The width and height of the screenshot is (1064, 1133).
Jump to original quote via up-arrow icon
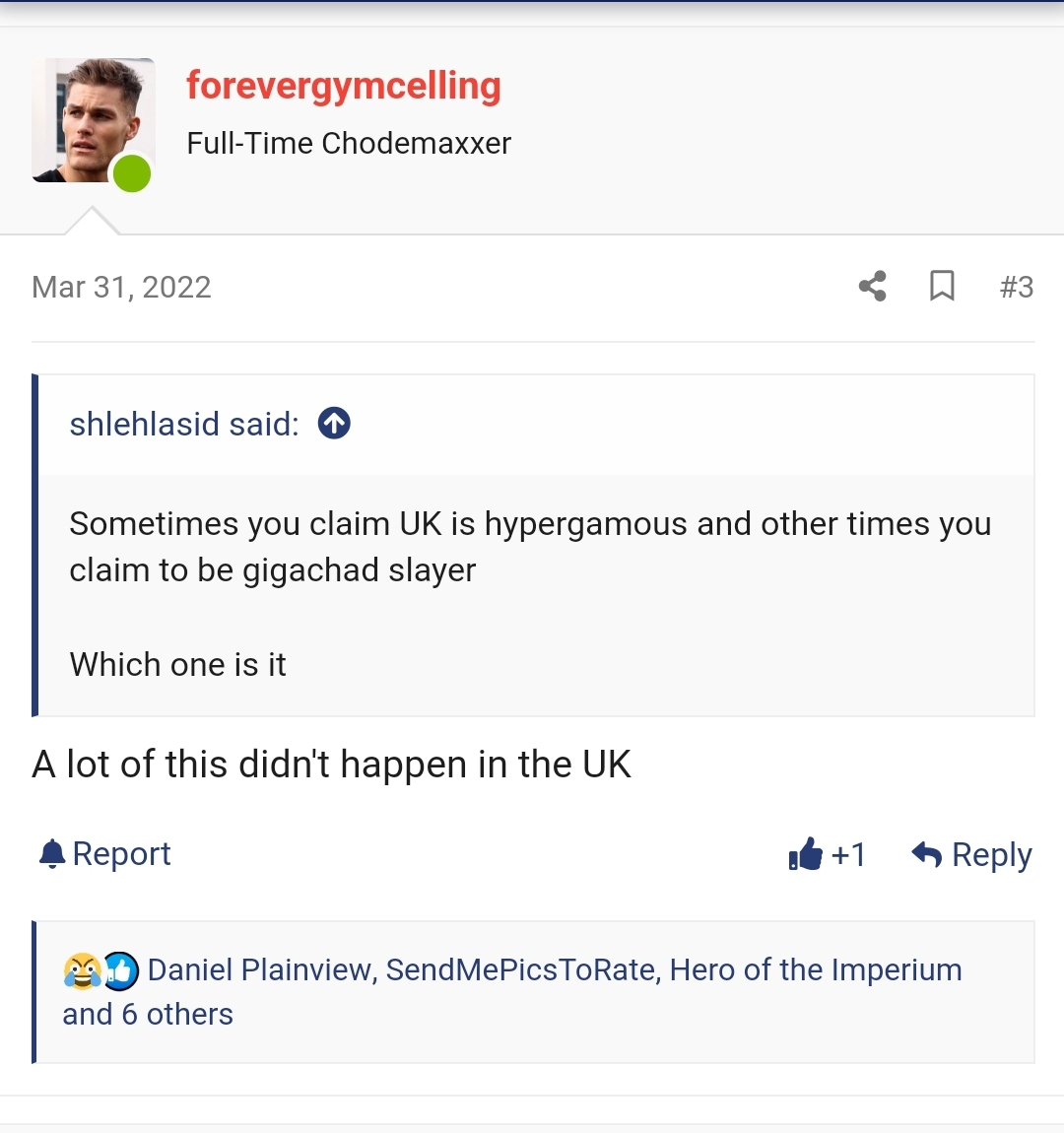point(334,424)
